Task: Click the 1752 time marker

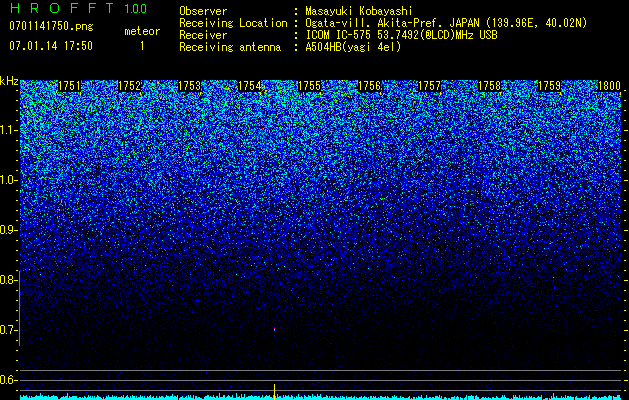Action: coord(129,86)
